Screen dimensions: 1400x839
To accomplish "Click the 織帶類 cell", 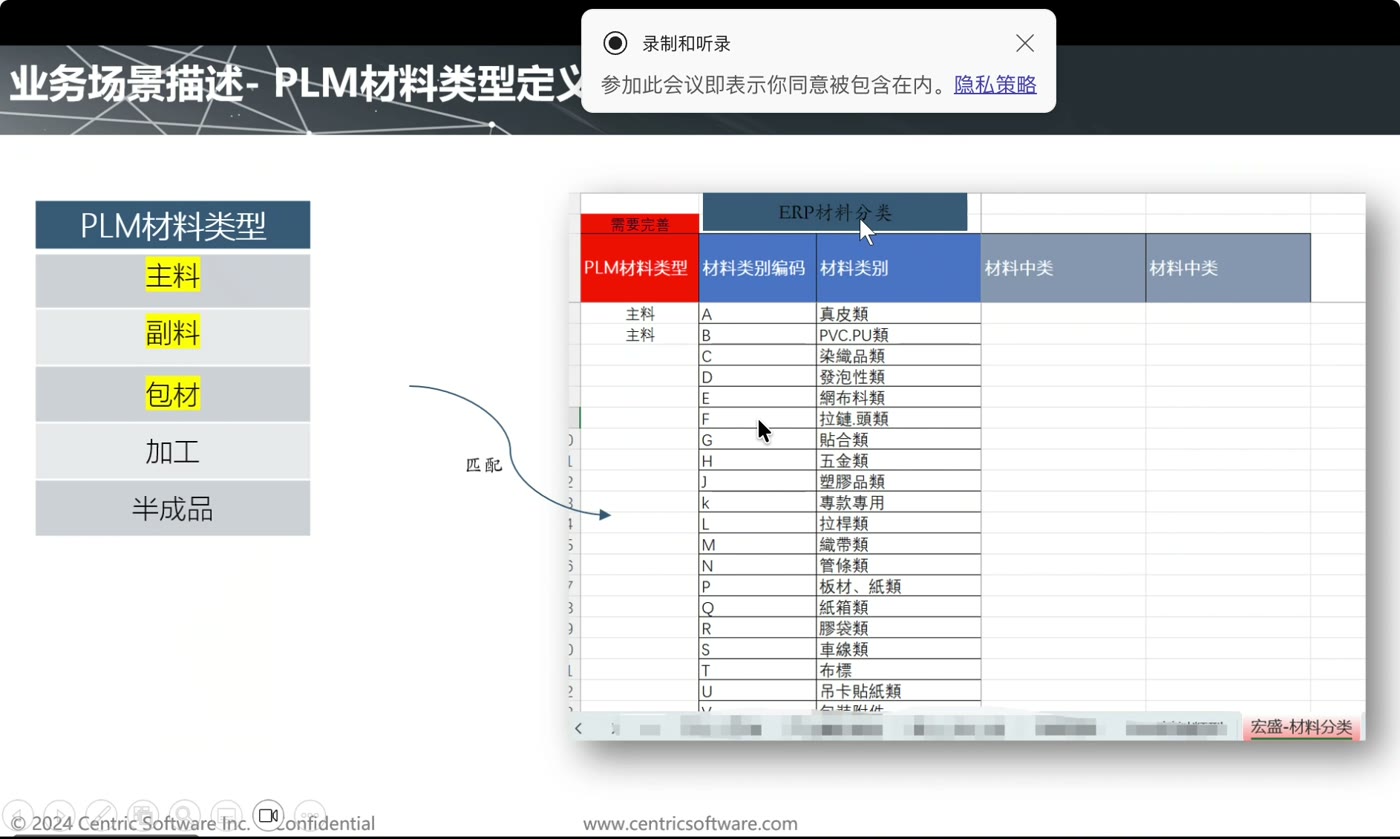I will 899,545.
